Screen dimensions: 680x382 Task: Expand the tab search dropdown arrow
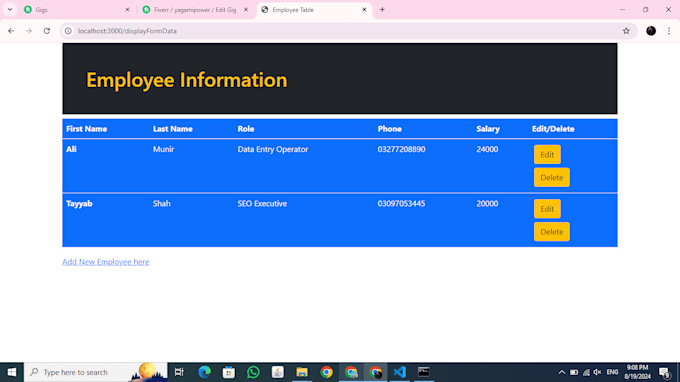[10, 10]
